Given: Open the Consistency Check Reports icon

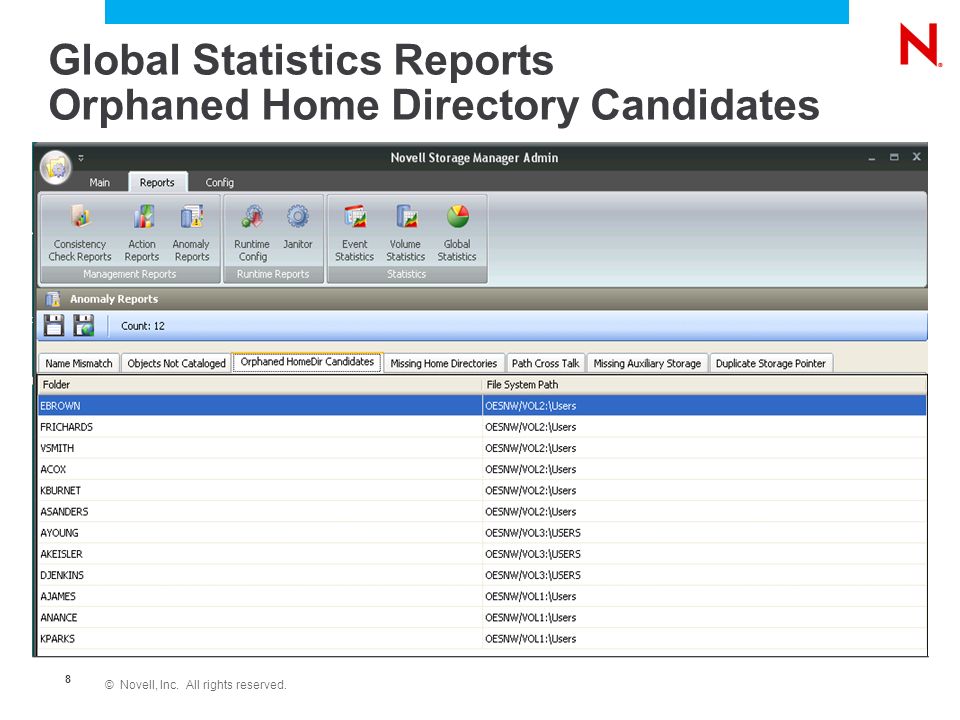Looking at the screenshot, I should tap(80, 233).
